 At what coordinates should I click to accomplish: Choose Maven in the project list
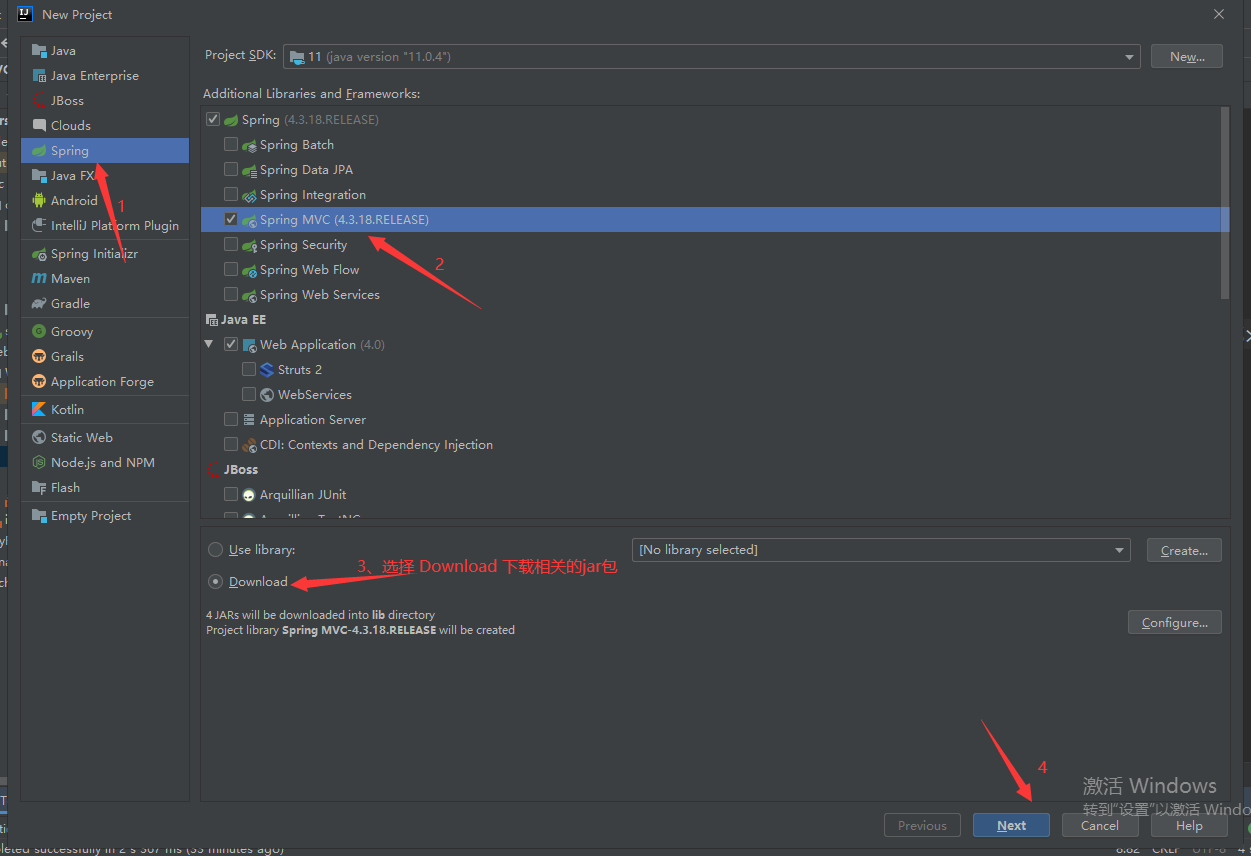pyautogui.click(x=105, y=279)
